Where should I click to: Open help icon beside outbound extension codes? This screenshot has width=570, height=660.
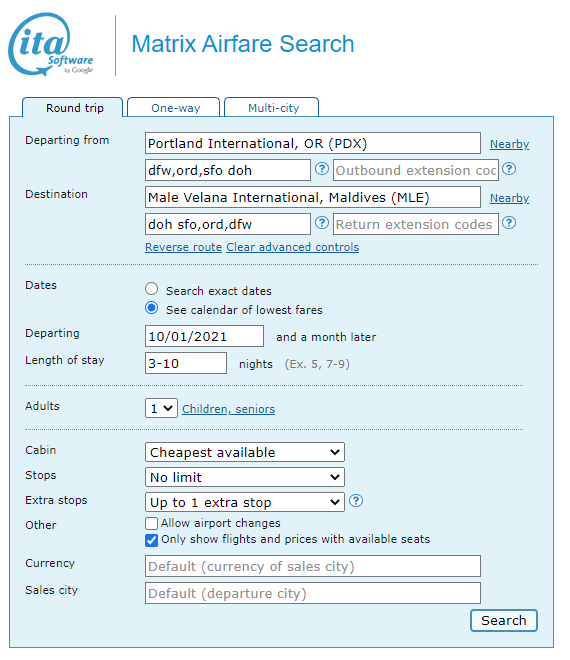[x=509, y=169]
